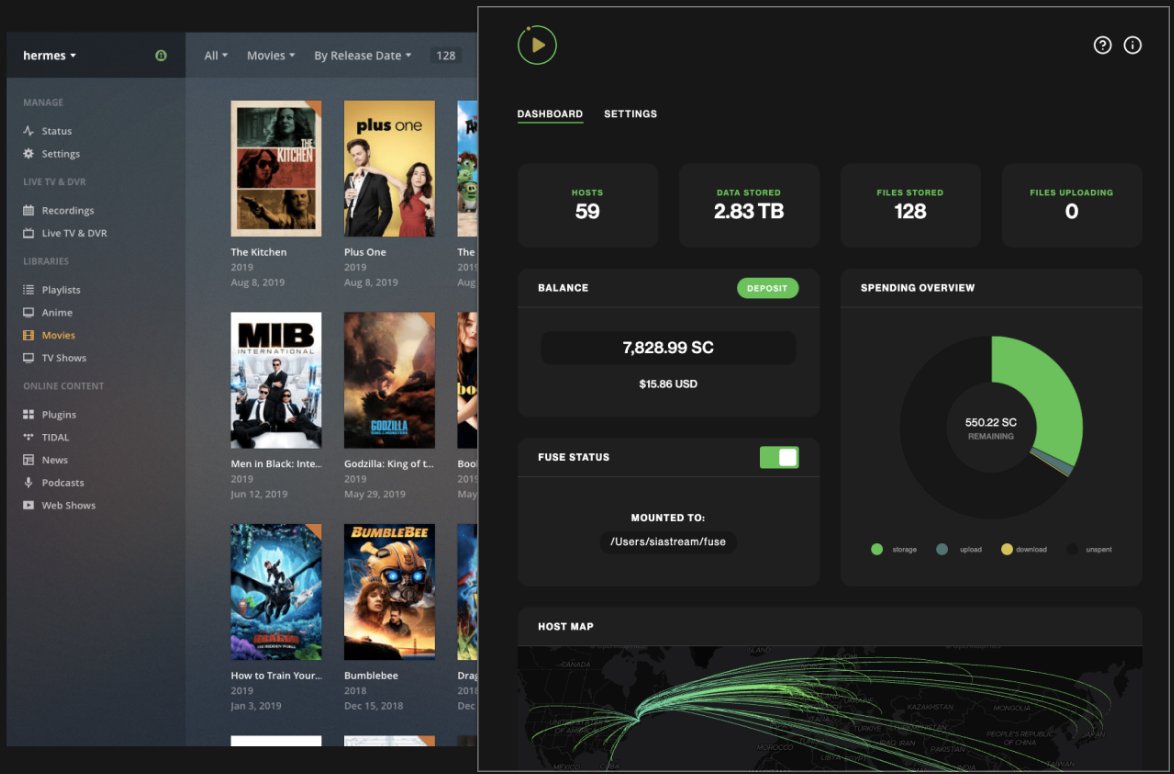Image resolution: width=1174 pixels, height=774 pixels.
Task: Open the Plus One movie title link
Action: tap(365, 252)
